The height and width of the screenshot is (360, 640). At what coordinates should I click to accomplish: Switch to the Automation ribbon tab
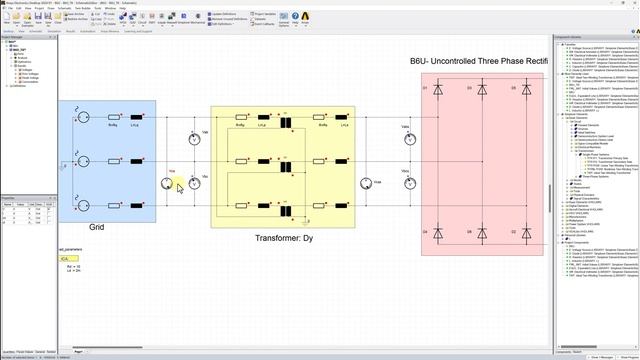[87, 31]
